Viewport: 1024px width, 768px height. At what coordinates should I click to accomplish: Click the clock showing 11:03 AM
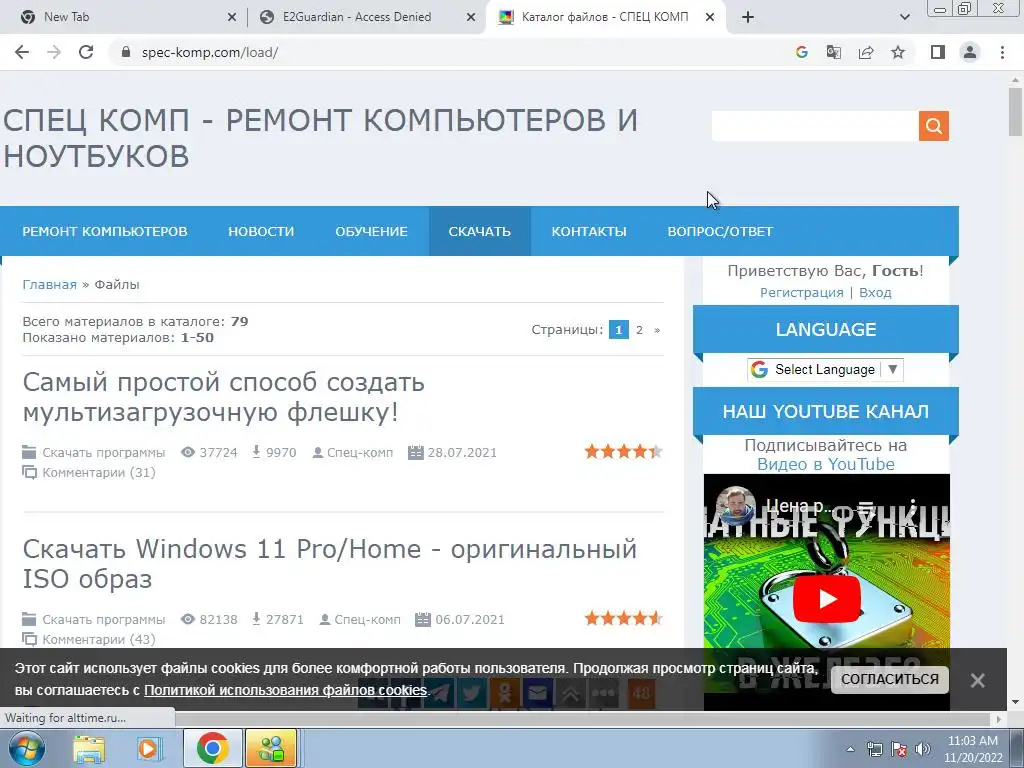972,741
